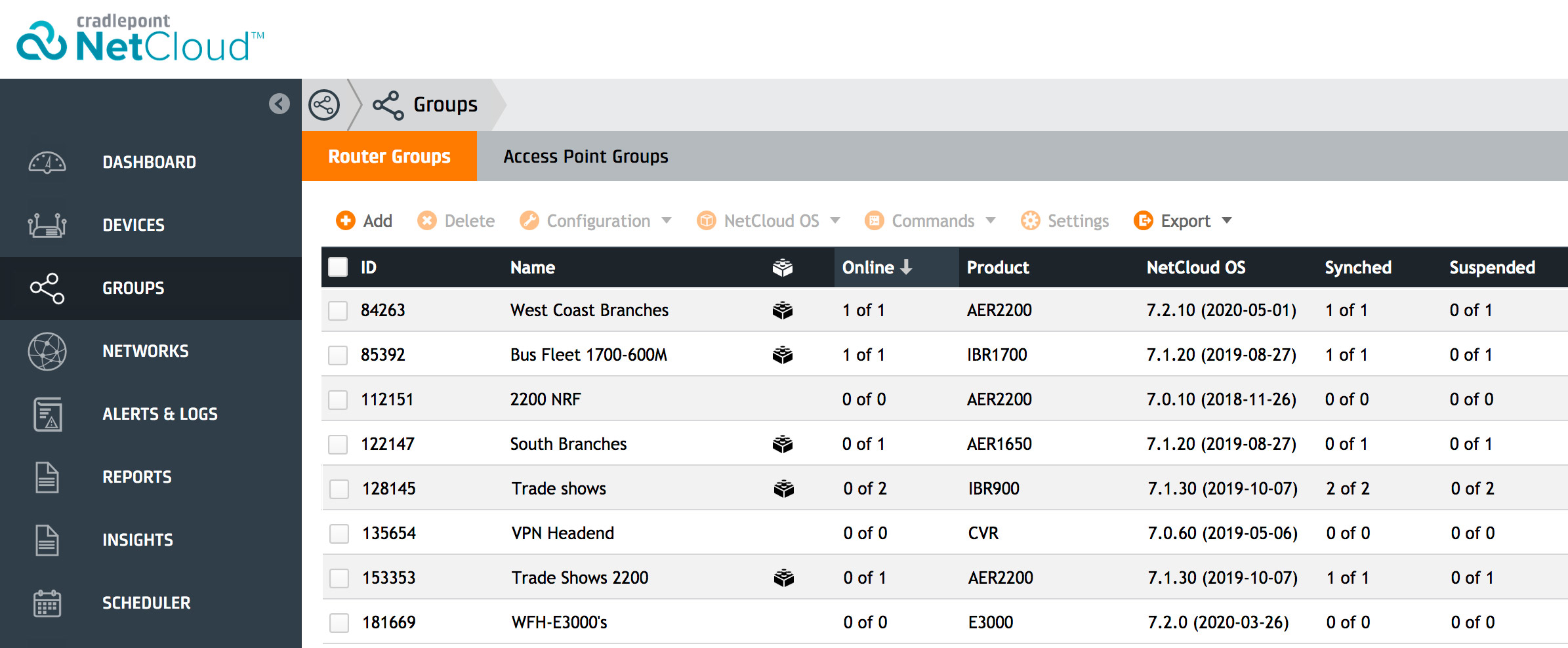
Task: Switch to Access Point Groups tab
Action: pos(585,157)
